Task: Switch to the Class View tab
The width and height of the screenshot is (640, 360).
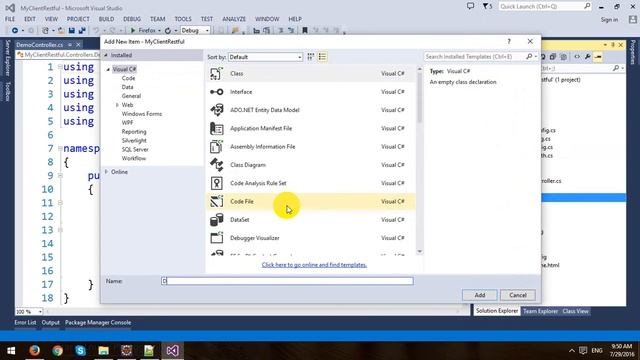Action: click(x=575, y=311)
